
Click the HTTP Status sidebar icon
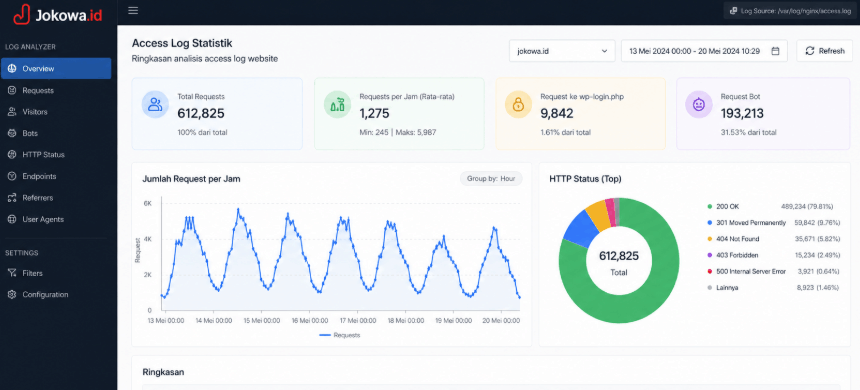point(12,155)
